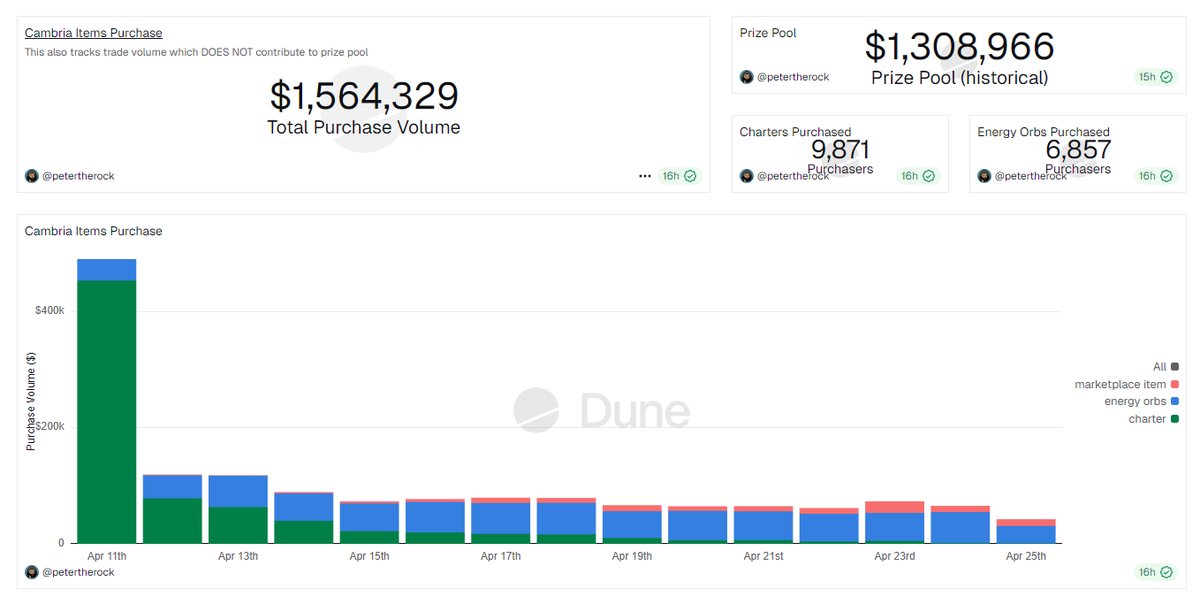The image size is (1200, 604).
Task: Click avatar on Total Purchase Volume card
Action: [32, 176]
